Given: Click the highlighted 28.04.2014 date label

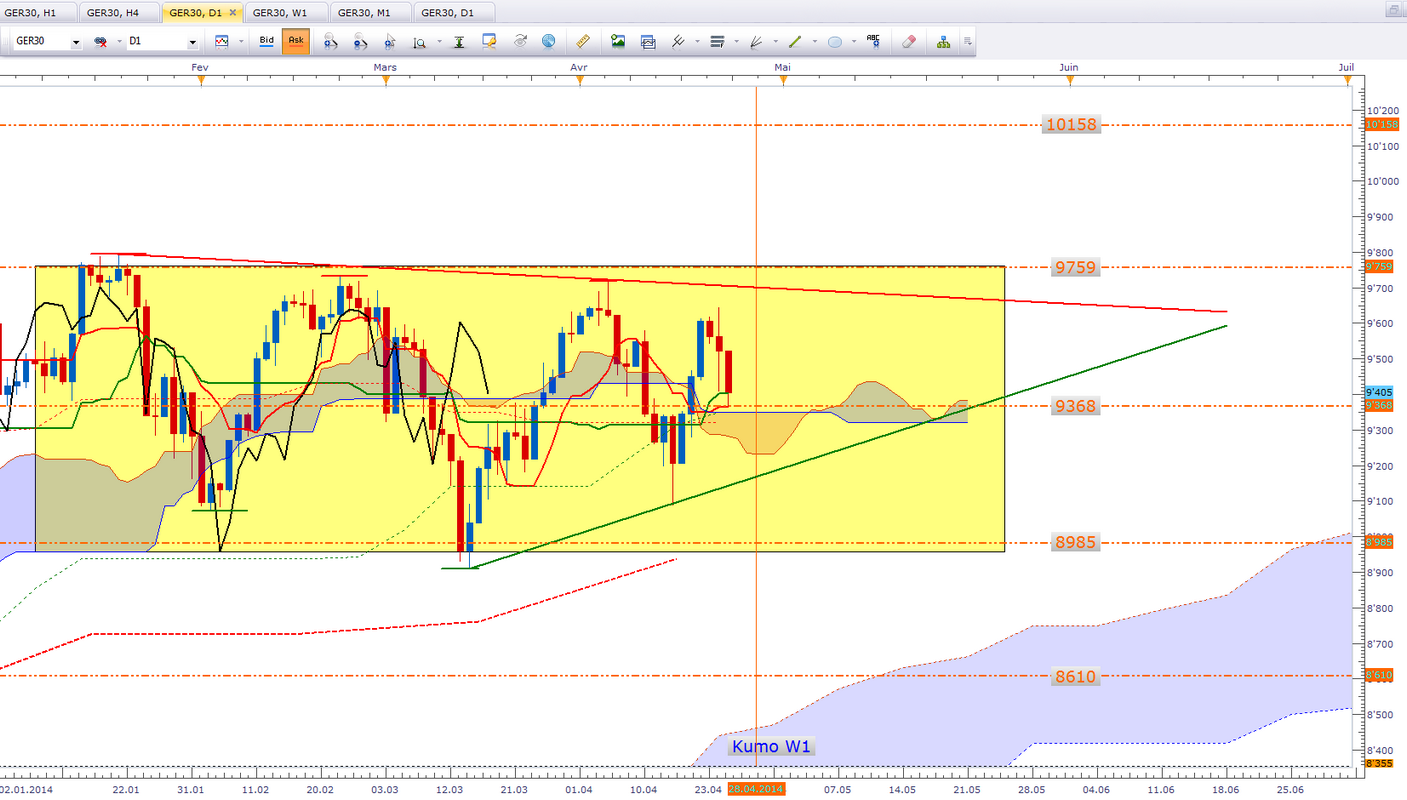Looking at the screenshot, I should point(756,789).
